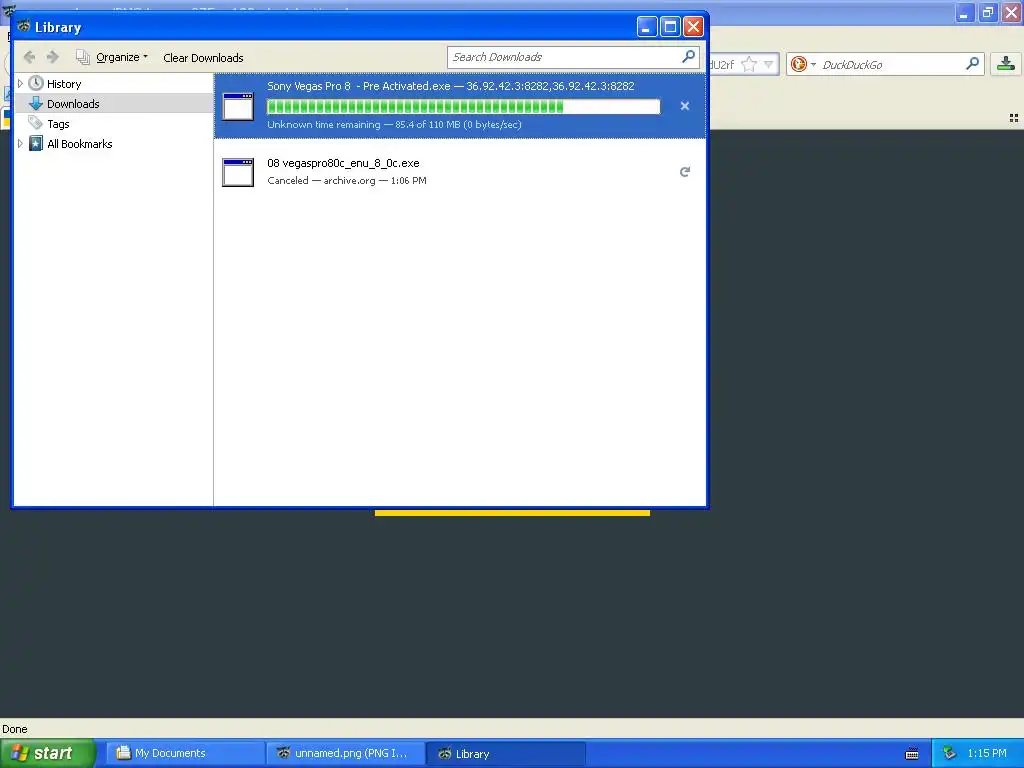Maximize the Library window
This screenshot has width=1024, height=768.
pos(670,27)
